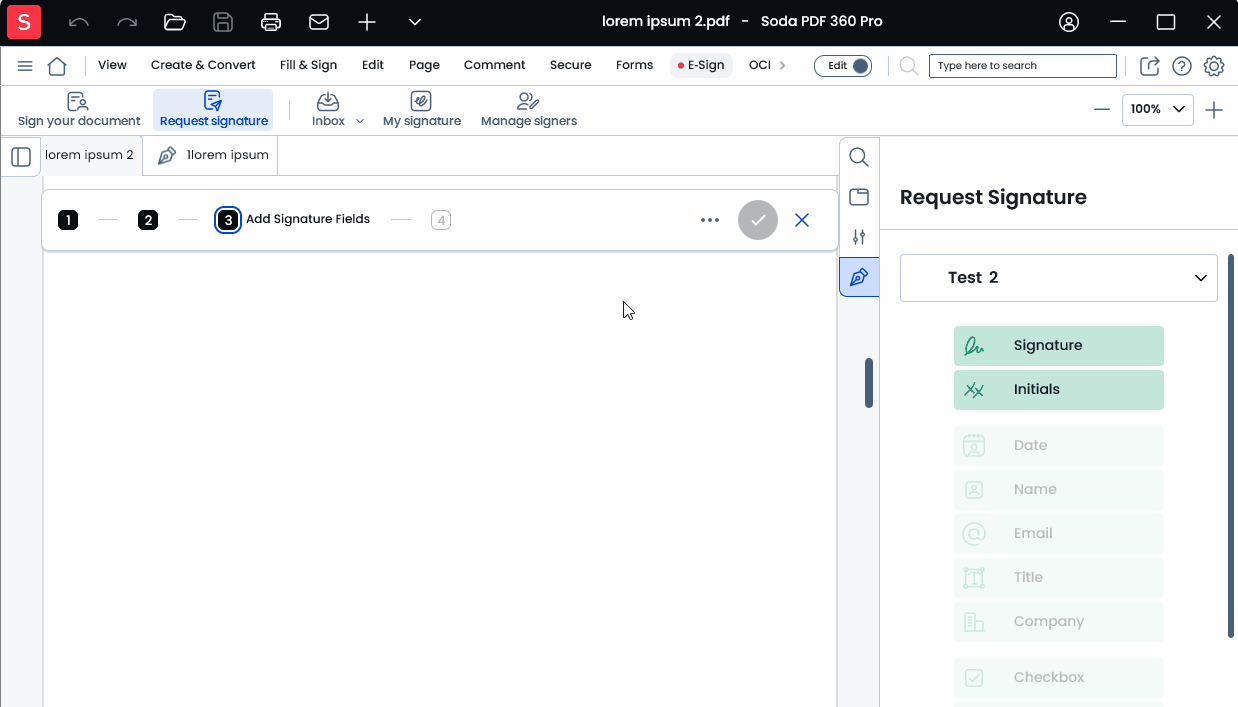
Task: Open the OCR tab
Action: pyautogui.click(x=760, y=65)
